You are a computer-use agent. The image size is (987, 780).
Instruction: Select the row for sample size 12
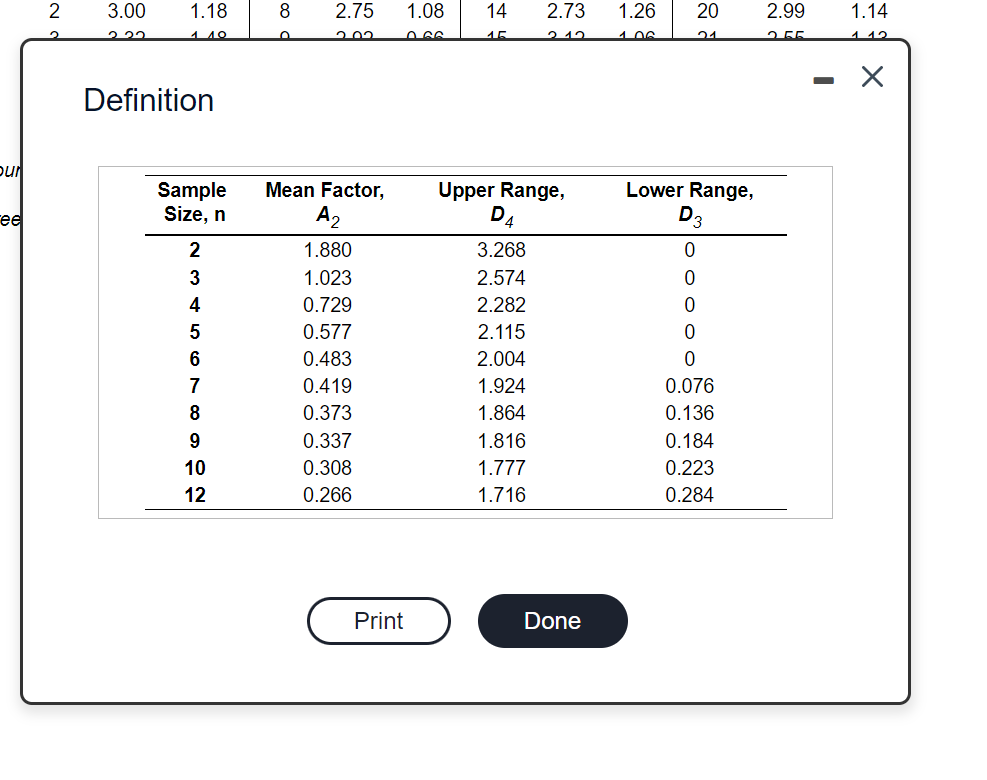[193, 495]
